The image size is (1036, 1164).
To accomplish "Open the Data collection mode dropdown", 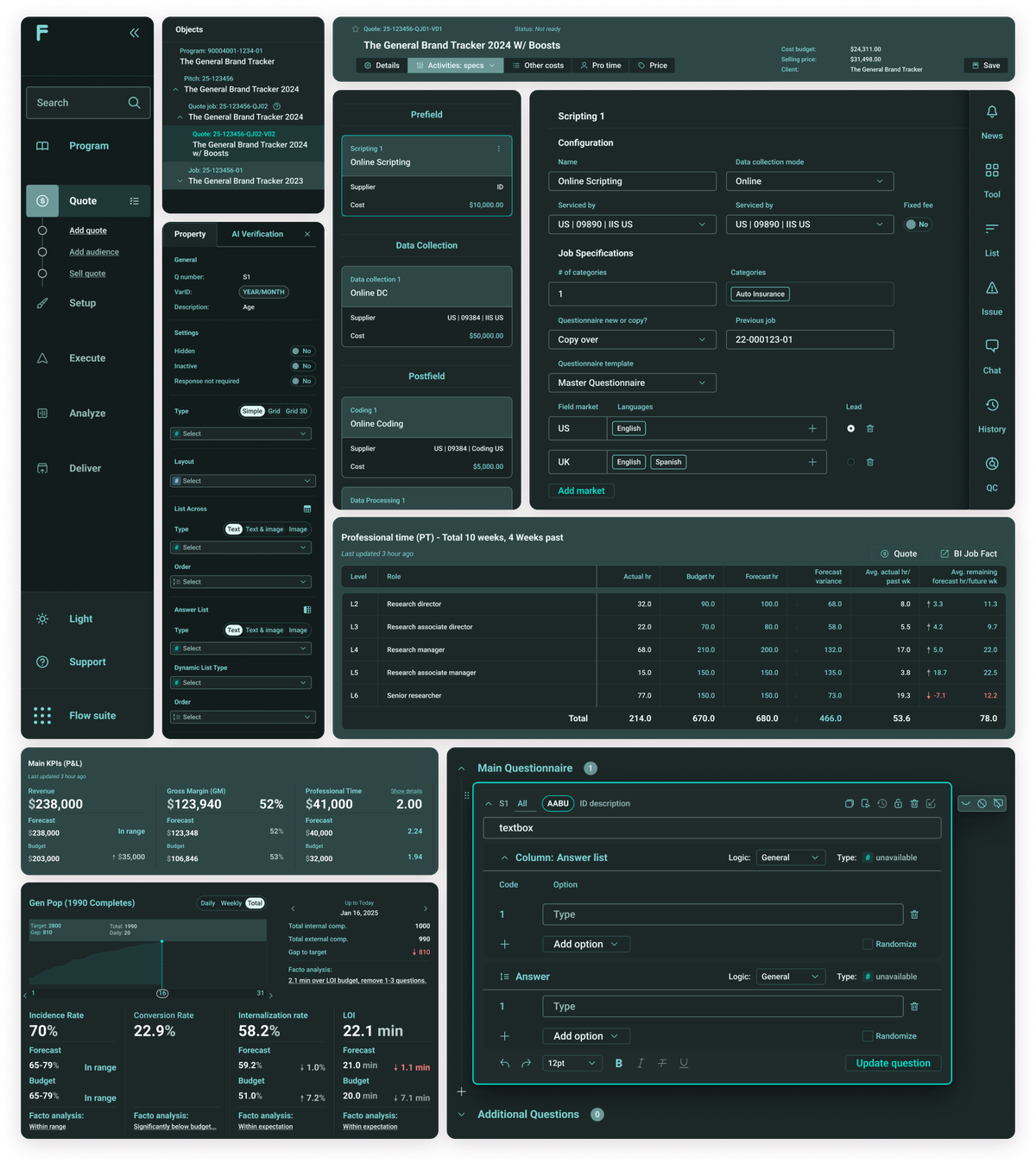I will [810, 181].
